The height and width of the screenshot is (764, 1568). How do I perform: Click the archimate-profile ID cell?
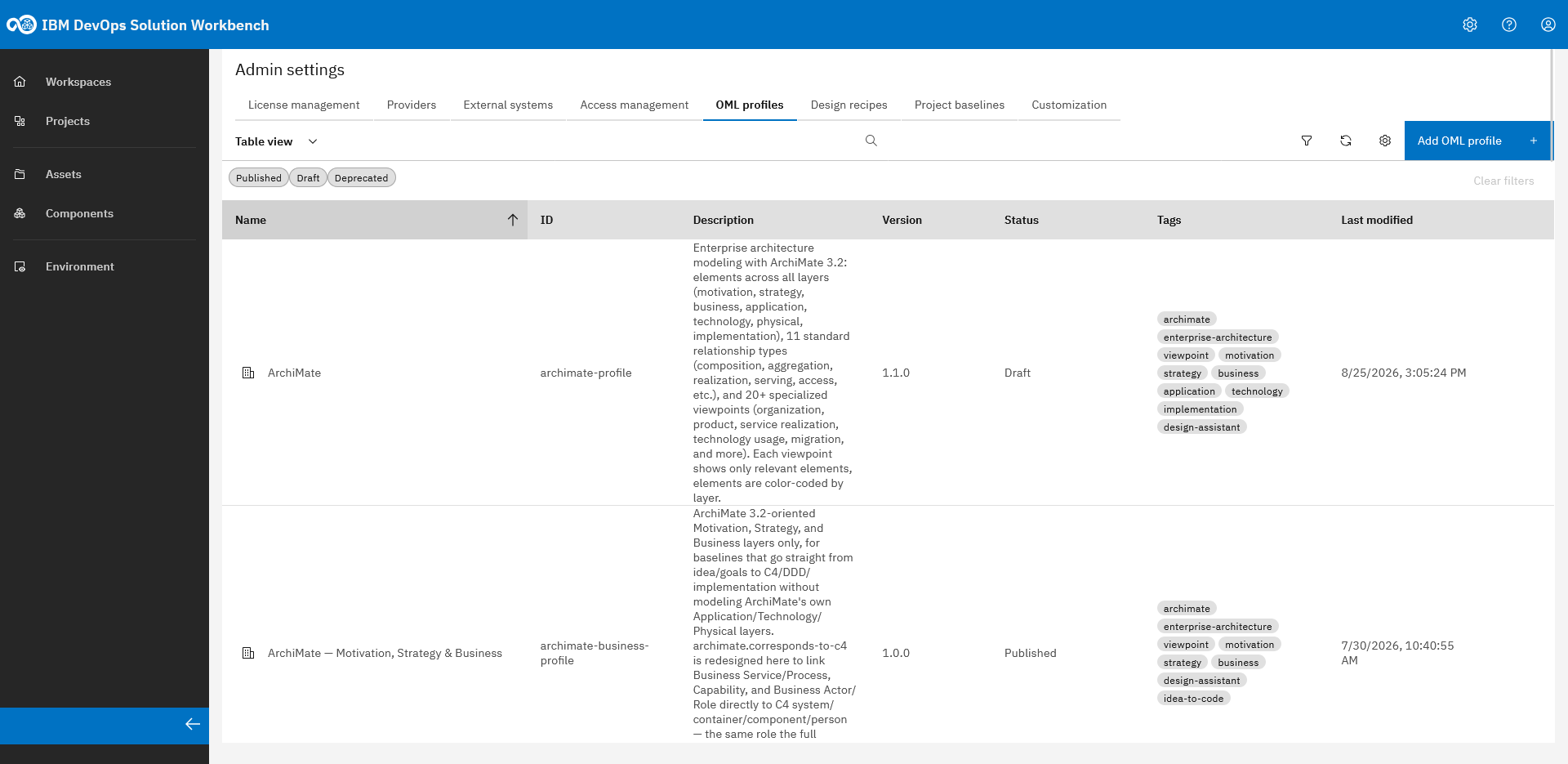[x=586, y=373]
